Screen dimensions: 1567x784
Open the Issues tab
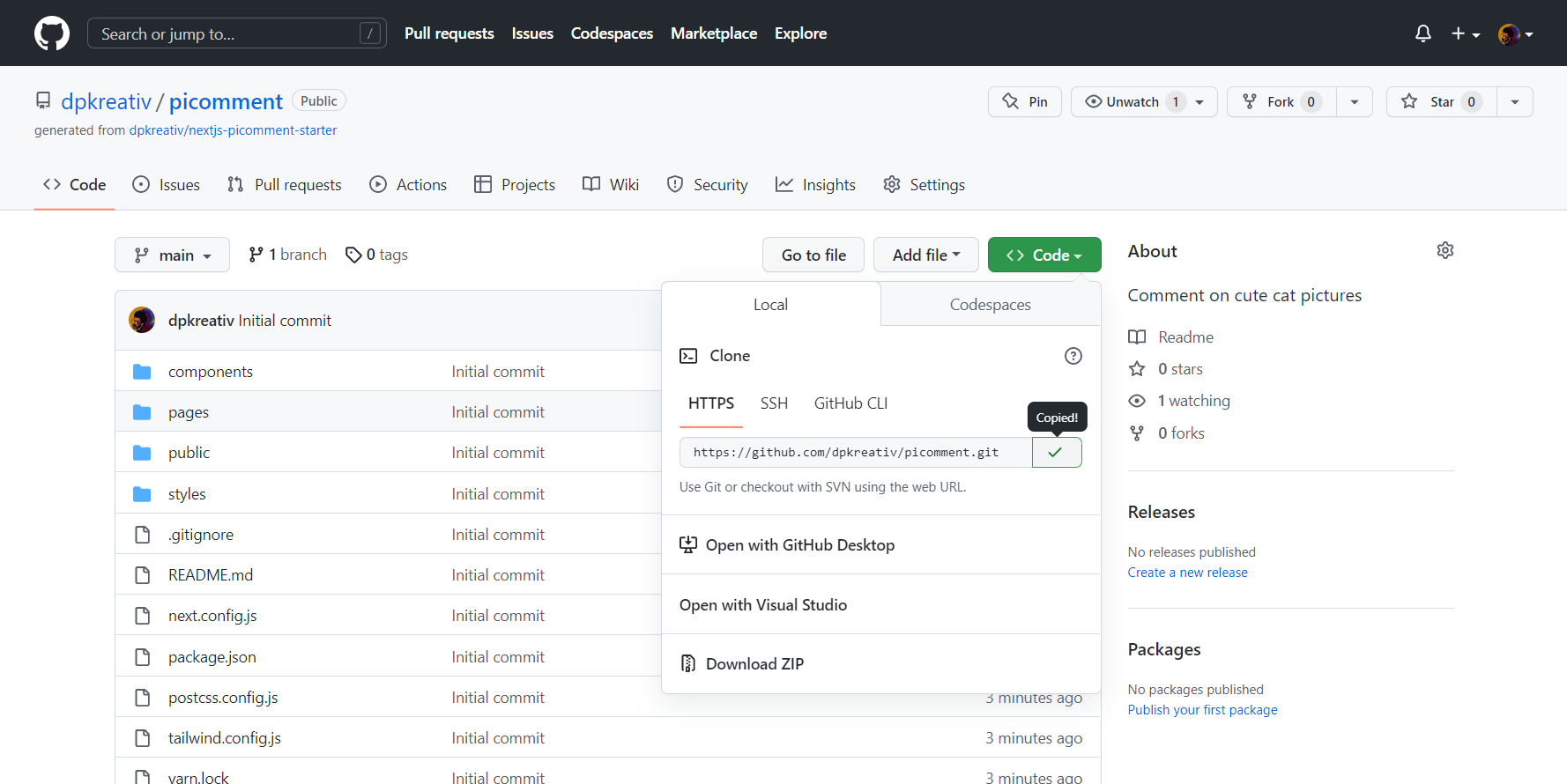pos(166,184)
